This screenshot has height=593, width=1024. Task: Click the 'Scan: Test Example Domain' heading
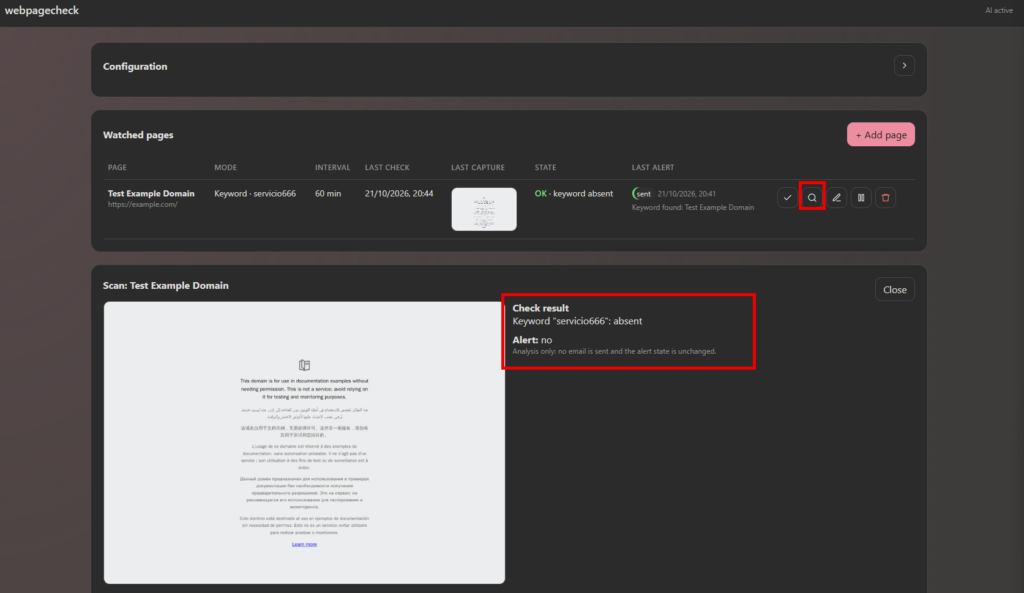pos(165,285)
